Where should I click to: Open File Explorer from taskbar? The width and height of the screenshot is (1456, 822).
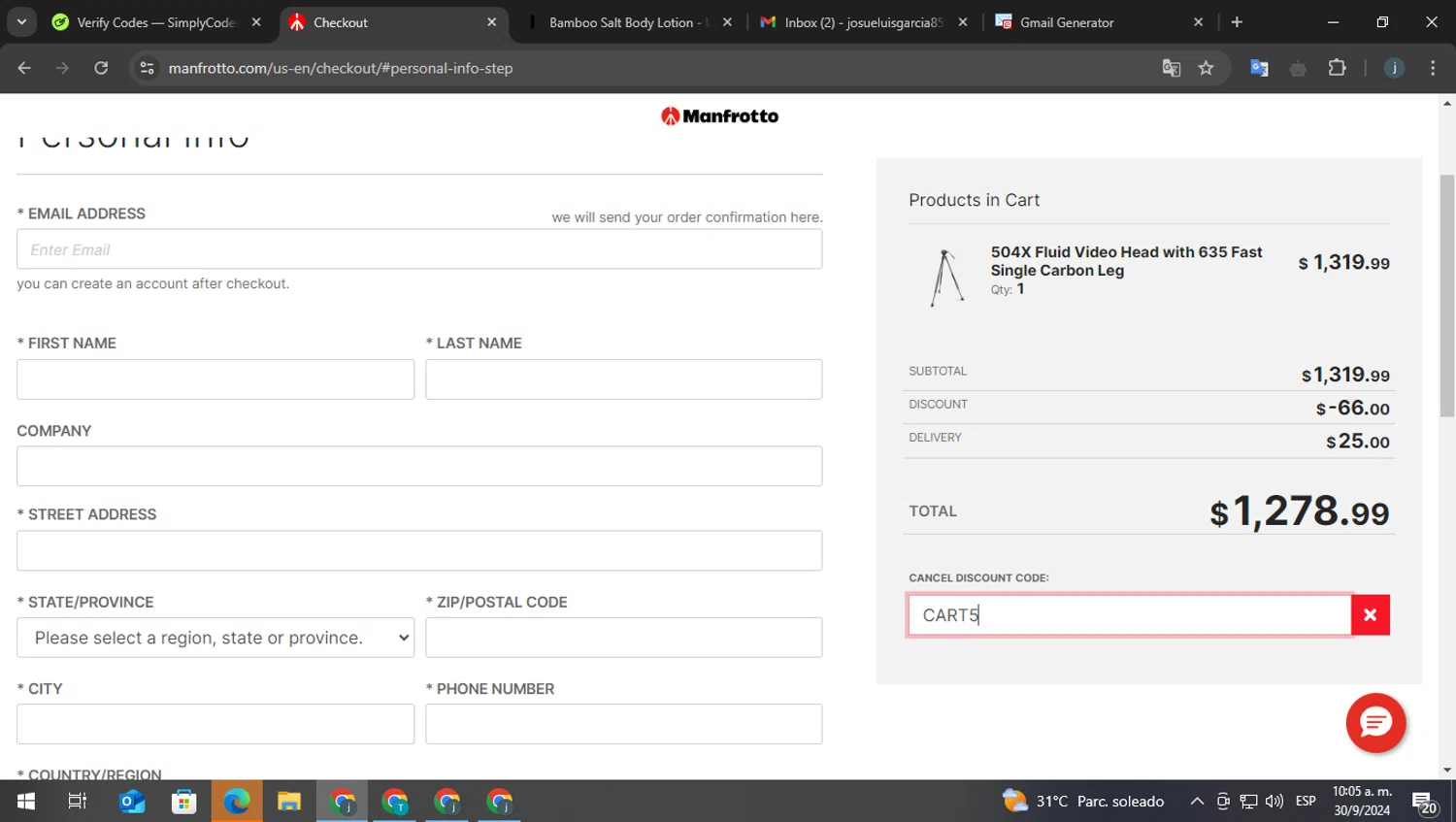point(289,801)
